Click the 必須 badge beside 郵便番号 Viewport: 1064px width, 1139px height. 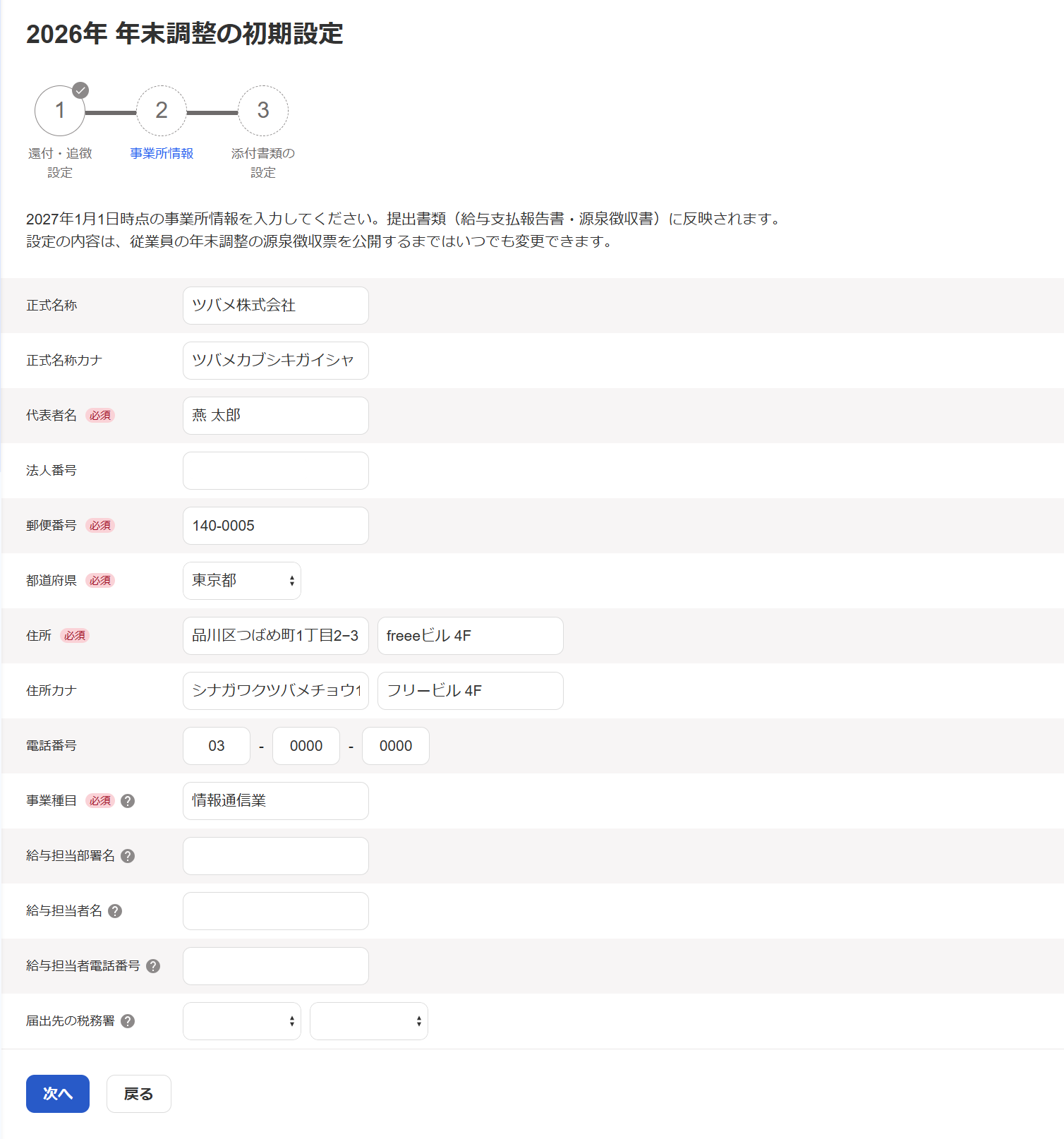pyautogui.click(x=100, y=526)
